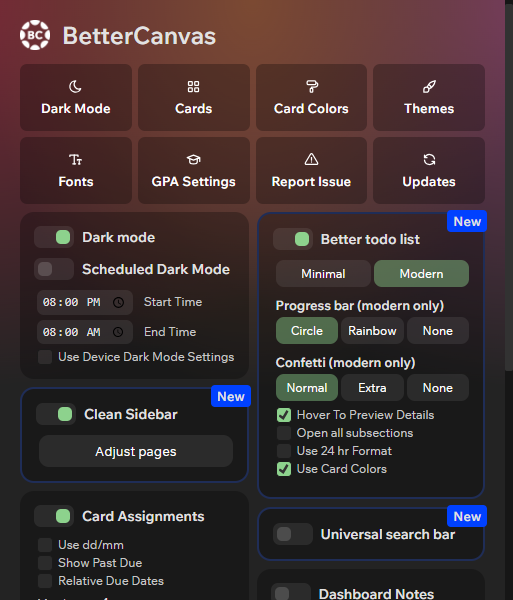Click the paint roller Card Colors icon

tap(311, 86)
